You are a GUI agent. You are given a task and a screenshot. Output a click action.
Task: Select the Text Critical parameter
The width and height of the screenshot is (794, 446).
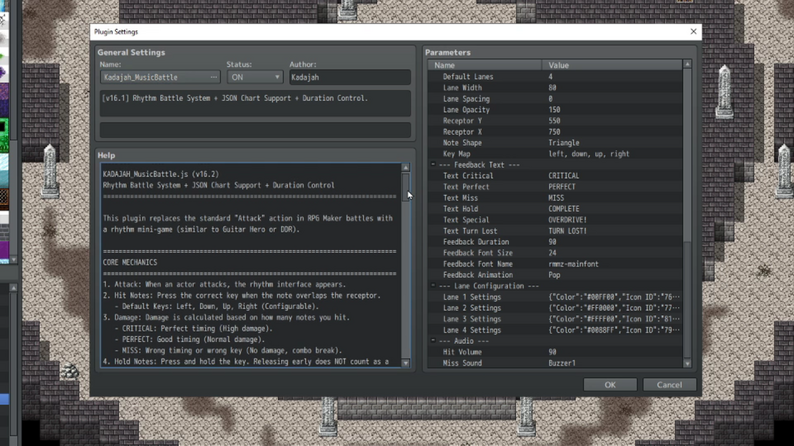[555, 176]
